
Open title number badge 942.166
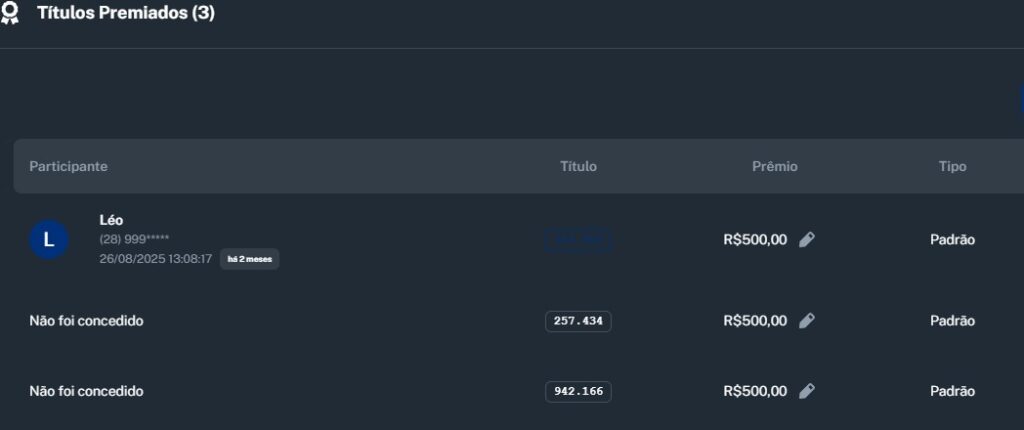[x=578, y=391]
